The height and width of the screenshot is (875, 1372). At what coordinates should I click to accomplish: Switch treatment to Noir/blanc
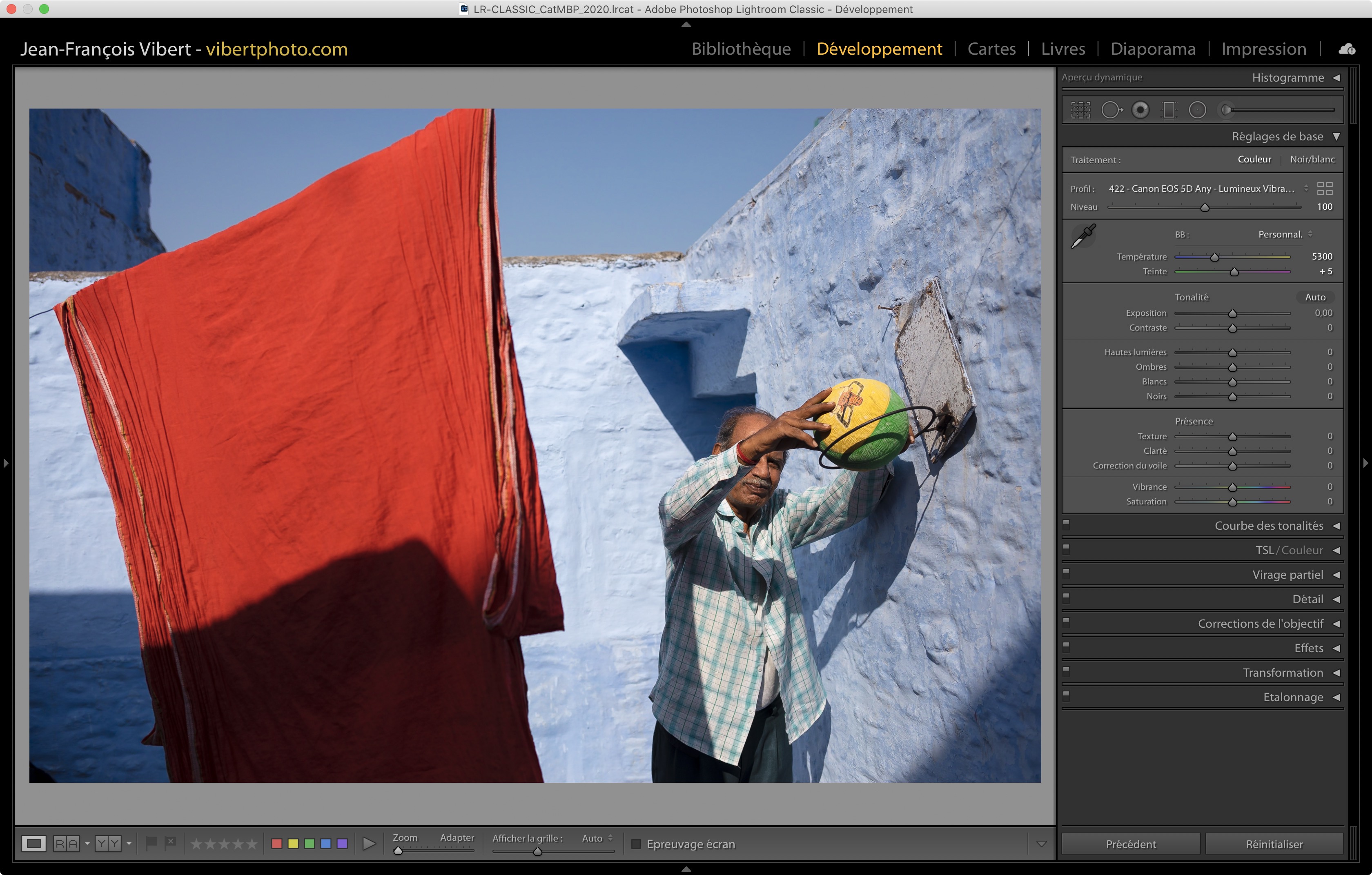[x=1312, y=160]
